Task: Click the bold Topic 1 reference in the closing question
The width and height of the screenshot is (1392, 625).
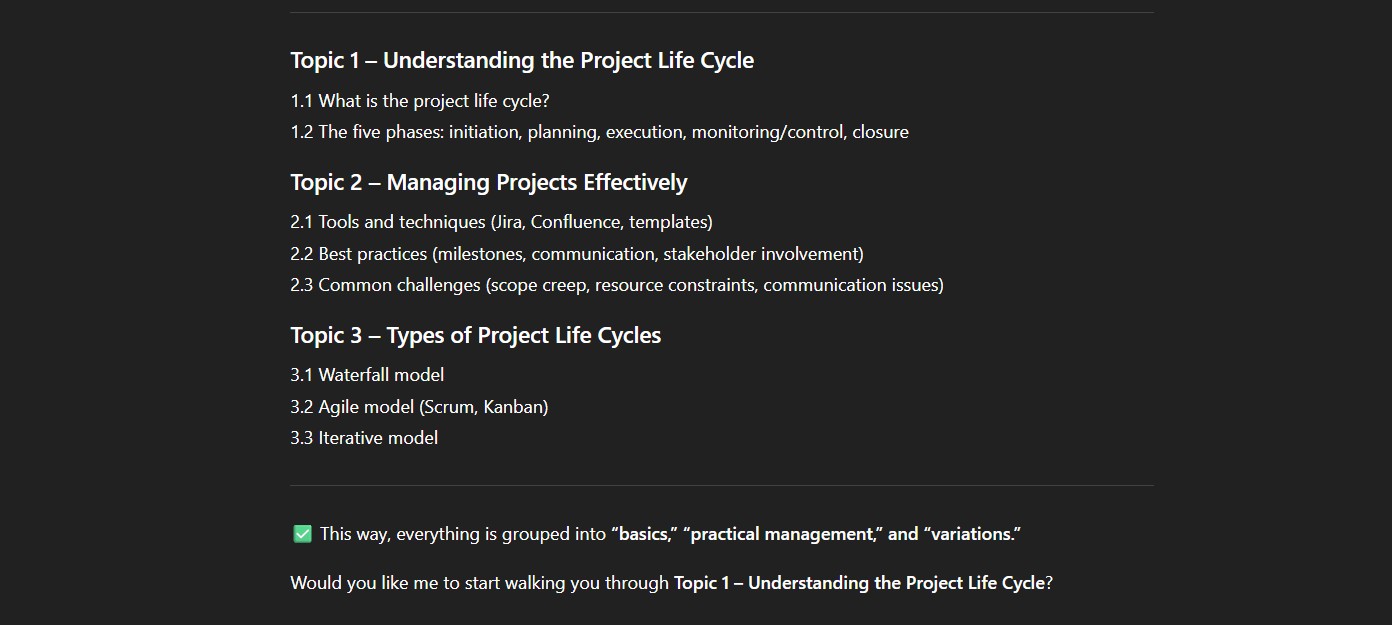Action: click(859, 583)
